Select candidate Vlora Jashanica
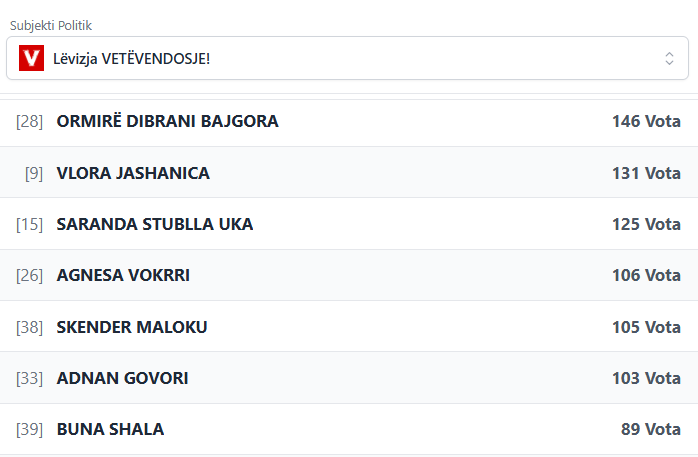Screen dimensions: 698x457 coord(133,173)
